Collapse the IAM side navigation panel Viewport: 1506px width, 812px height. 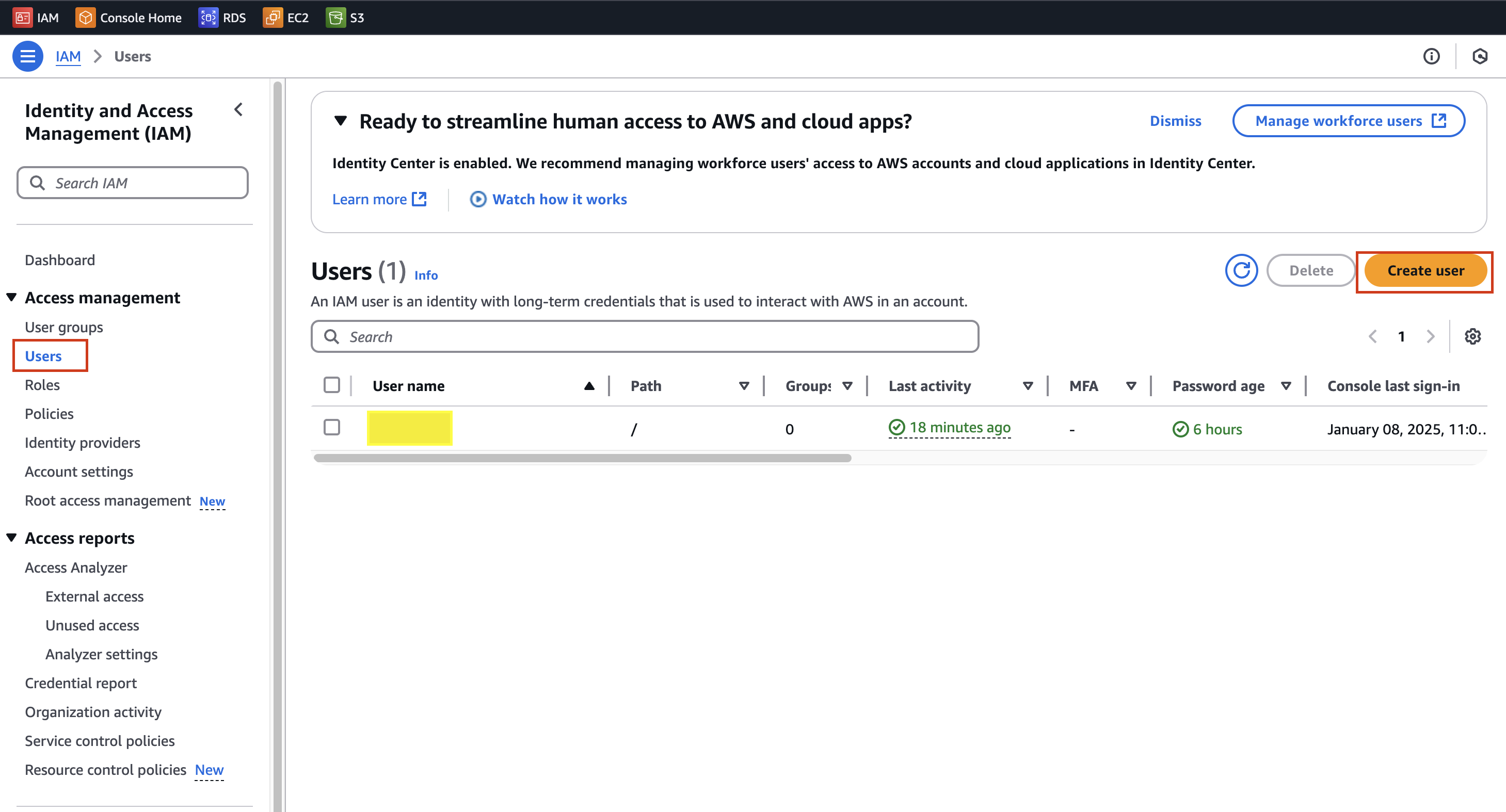(238, 110)
